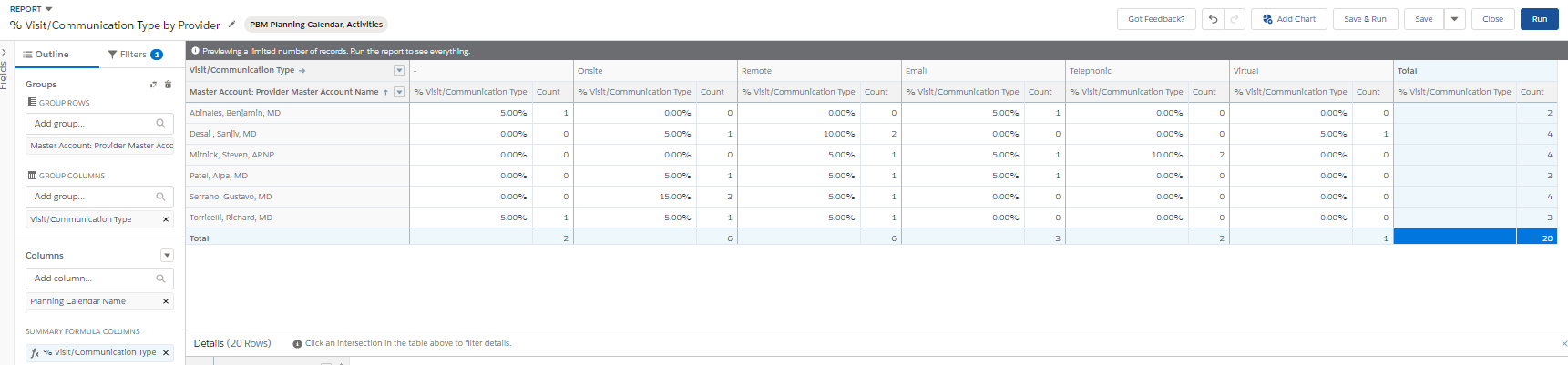Viewport: 1568px width, 365px height.
Task: Click the Save & Run button
Action: (x=1365, y=19)
